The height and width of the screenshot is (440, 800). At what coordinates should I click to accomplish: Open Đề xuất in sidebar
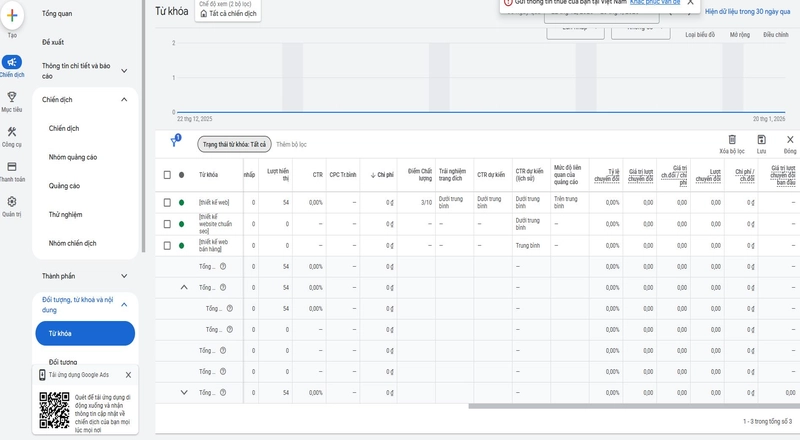pyautogui.click(x=53, y=42)
